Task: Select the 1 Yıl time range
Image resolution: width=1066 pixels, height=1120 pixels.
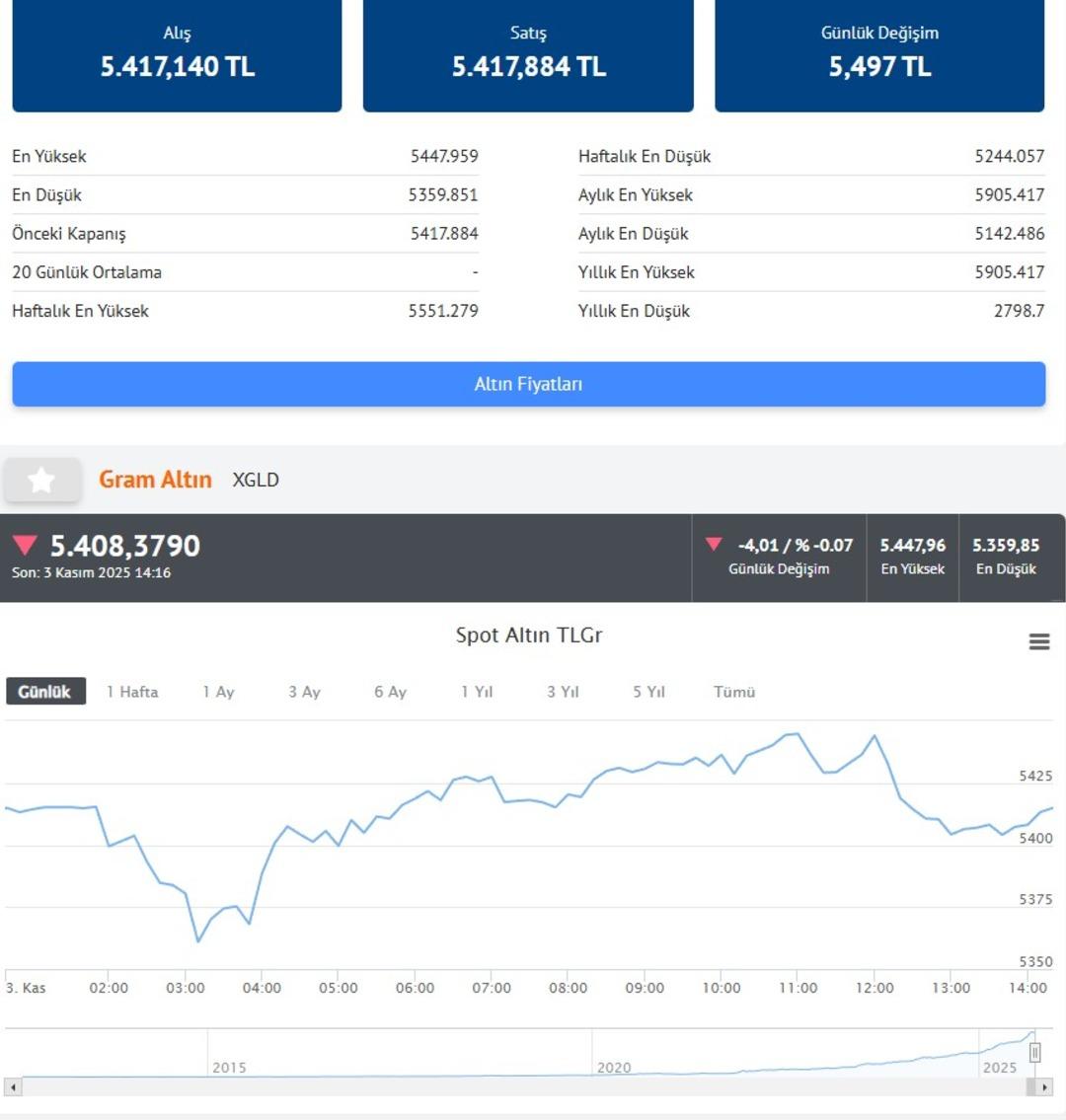Action: 475,692
